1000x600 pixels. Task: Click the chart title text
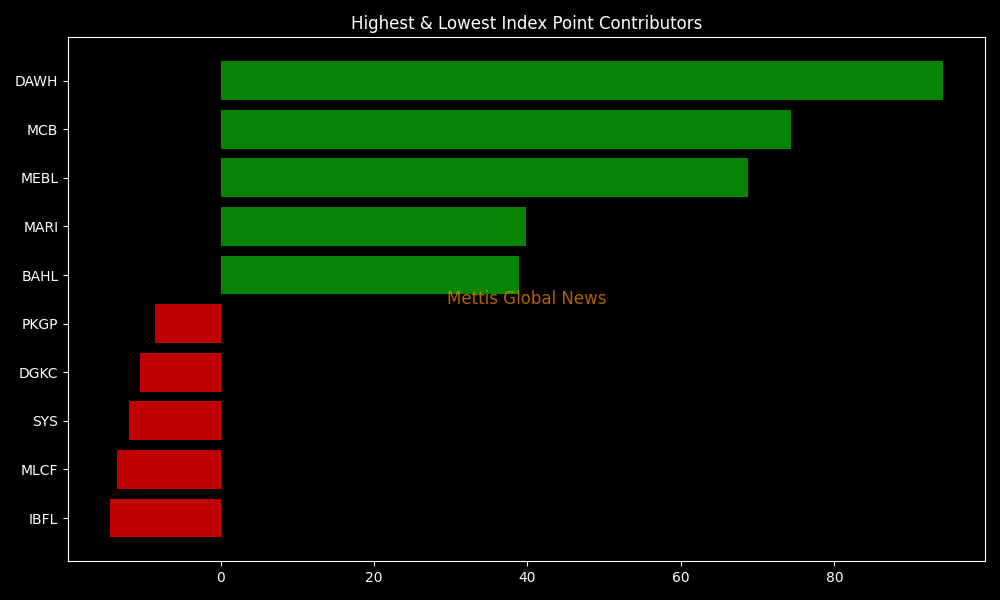pos(526,24)
